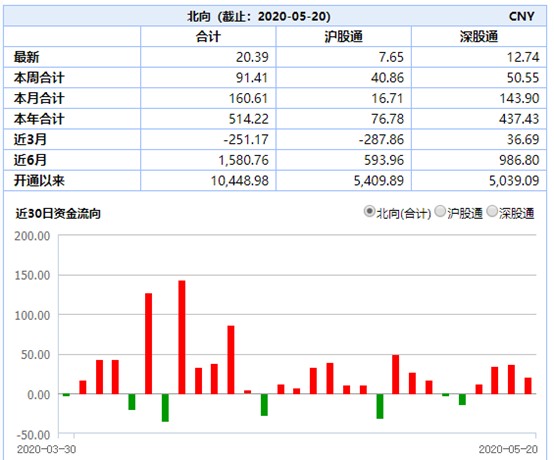Click the 近30日资金流向 chart title
This screenshot has width=554, height=460.
[x=58, y=214]
